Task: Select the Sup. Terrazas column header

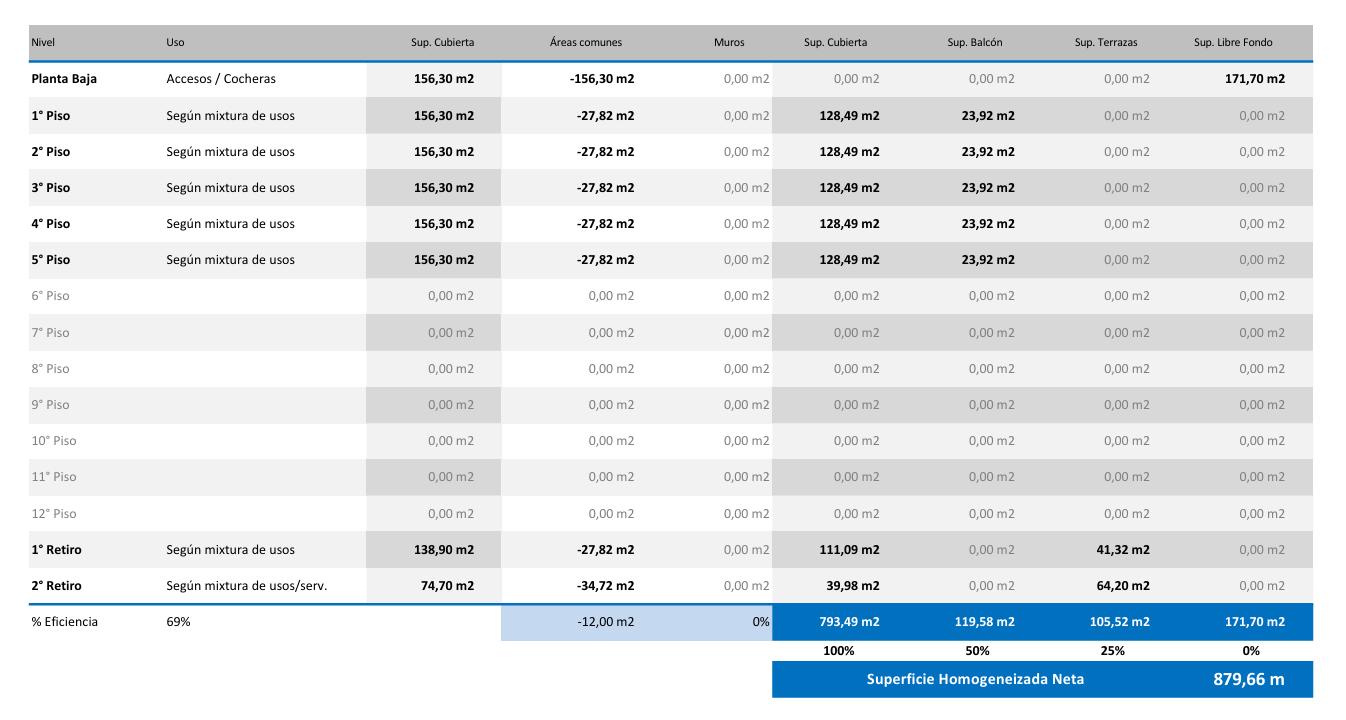Action: tap(1105, 43)
